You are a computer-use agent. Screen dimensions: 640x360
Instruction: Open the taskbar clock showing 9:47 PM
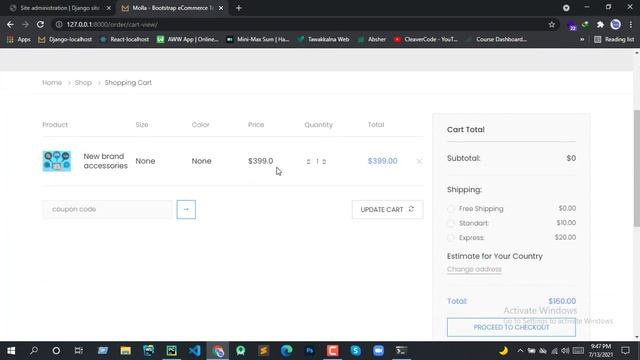pyautogui.click(x=600, y=351)
